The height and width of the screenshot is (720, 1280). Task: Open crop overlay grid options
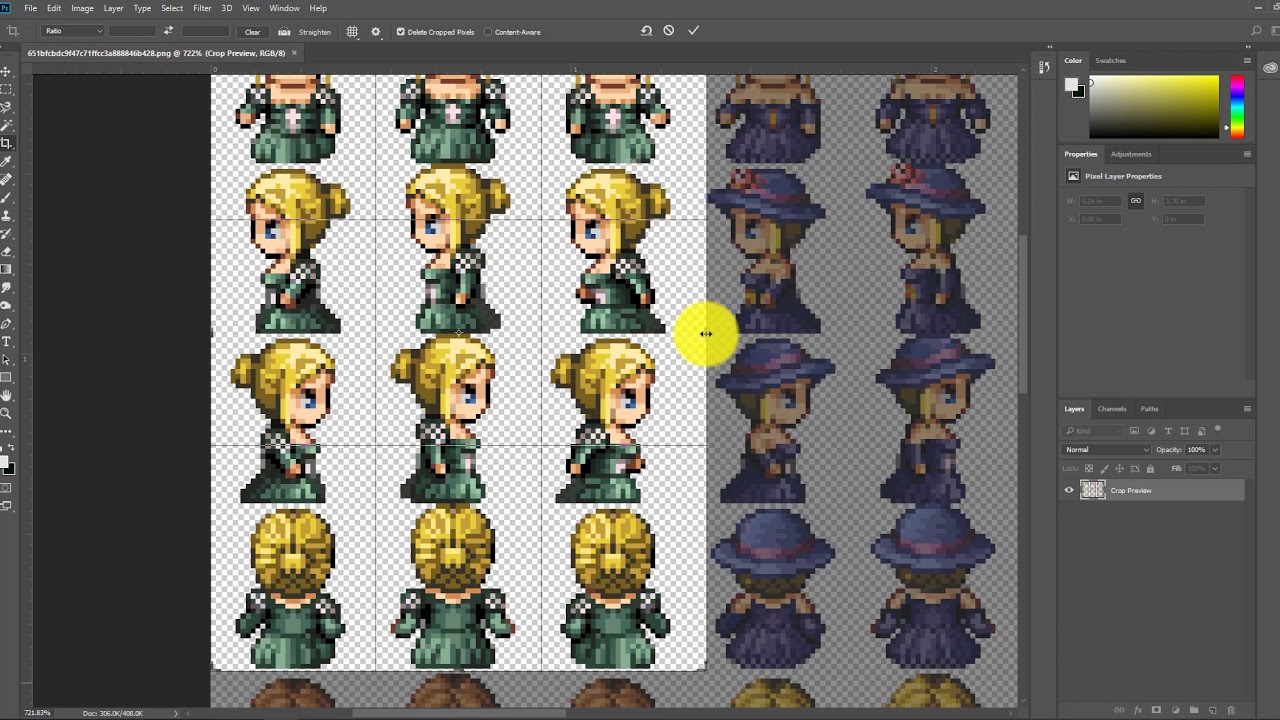click(352, 32)
